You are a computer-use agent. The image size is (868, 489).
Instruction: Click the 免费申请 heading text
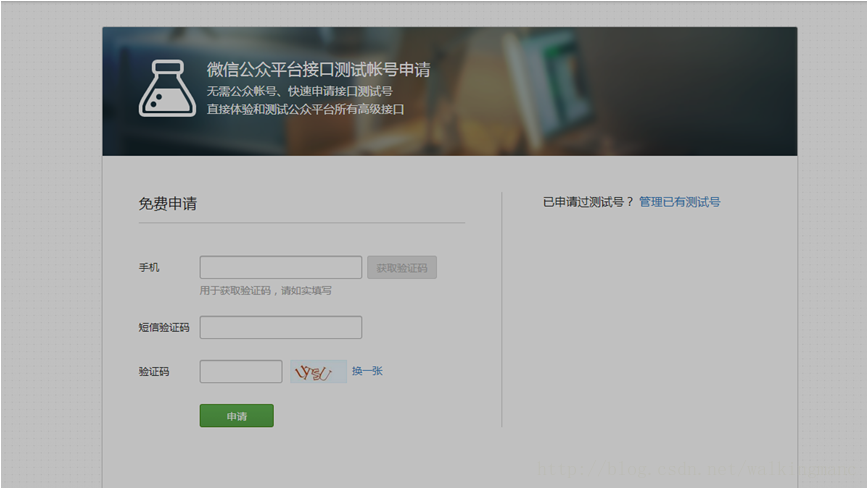point(168,204)
